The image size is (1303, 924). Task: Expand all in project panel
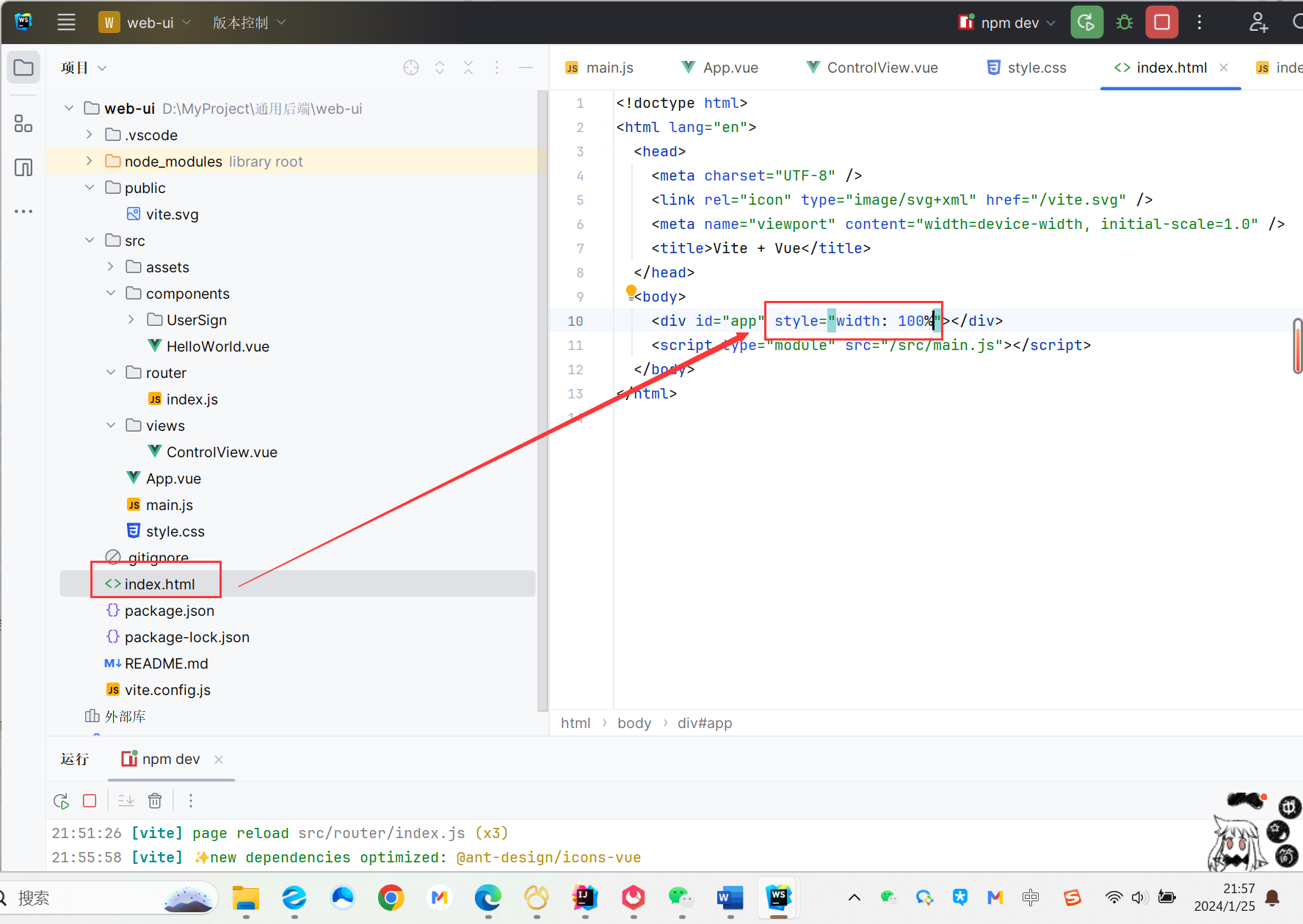point(440,68)
